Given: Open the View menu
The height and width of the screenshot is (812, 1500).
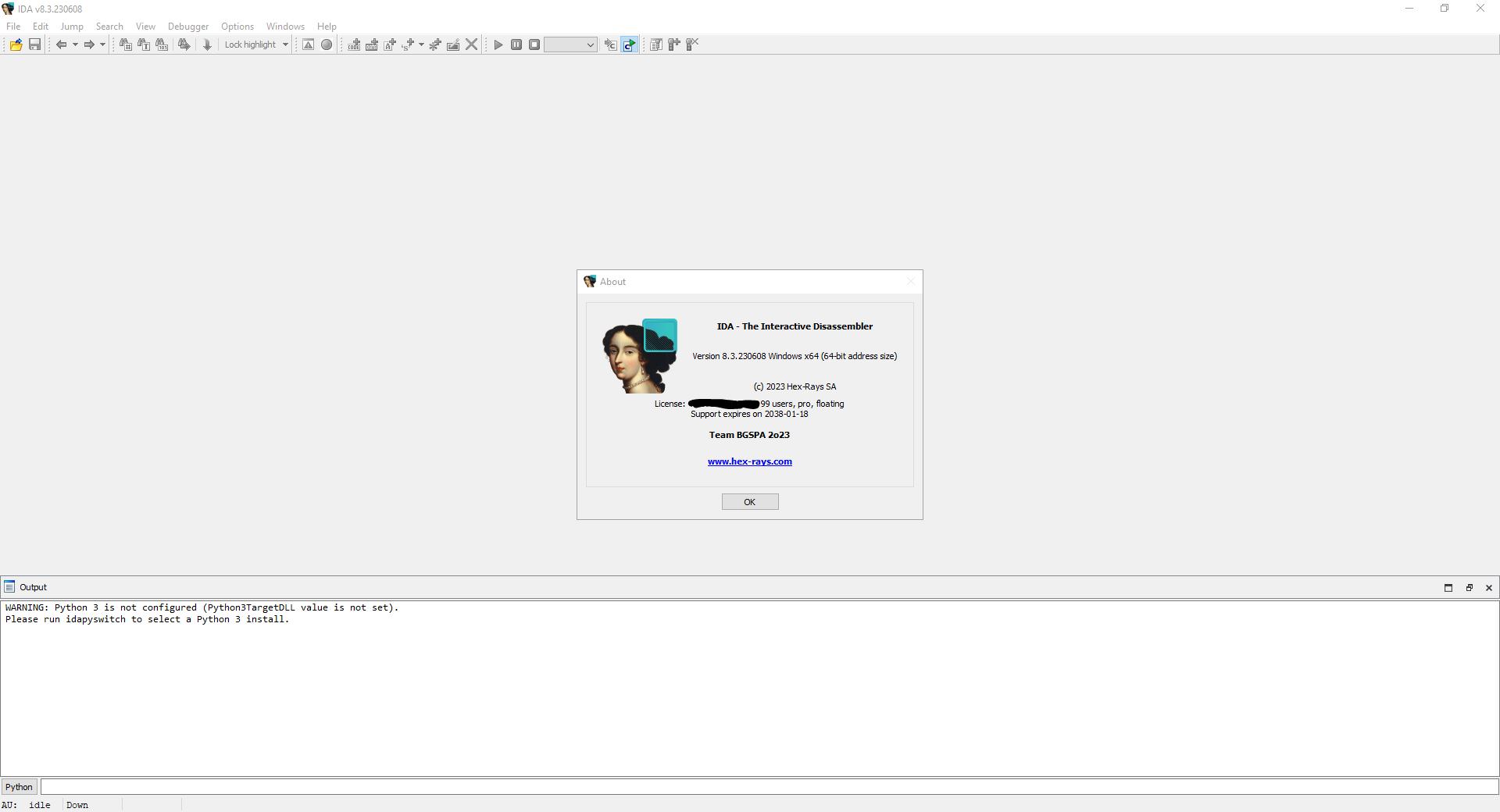Looking at the screenshot, I should coord(145,27).
